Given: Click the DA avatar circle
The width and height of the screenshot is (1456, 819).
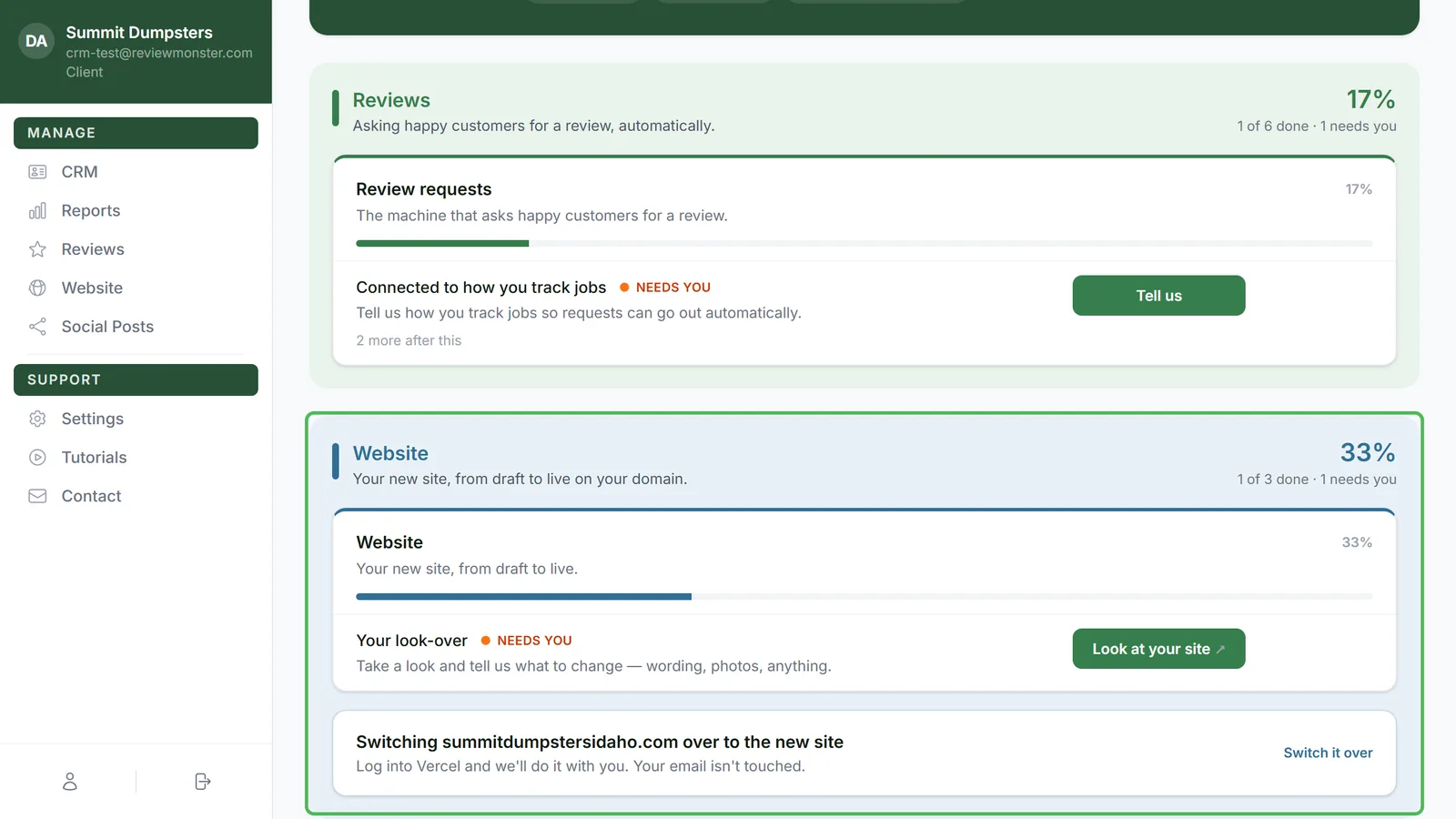Looking at the screenshot, I should click(36, 41).
